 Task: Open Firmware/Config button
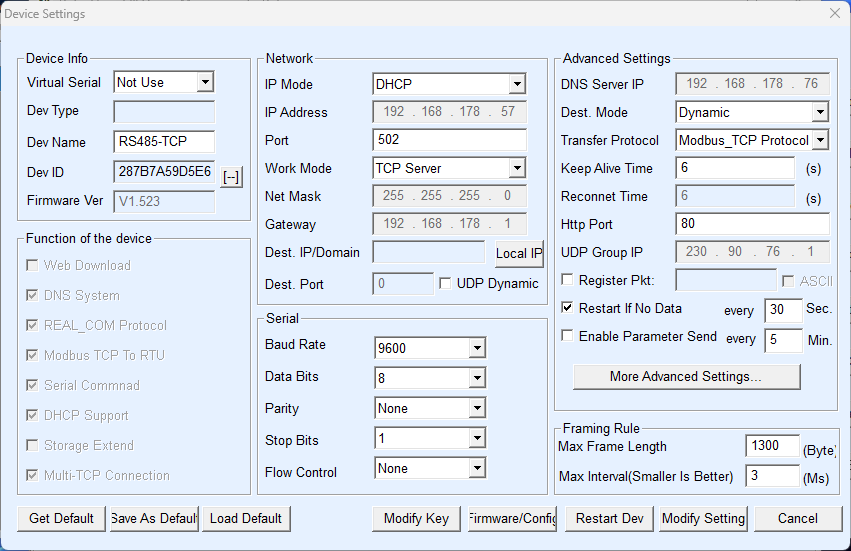(x=512, y=518)
